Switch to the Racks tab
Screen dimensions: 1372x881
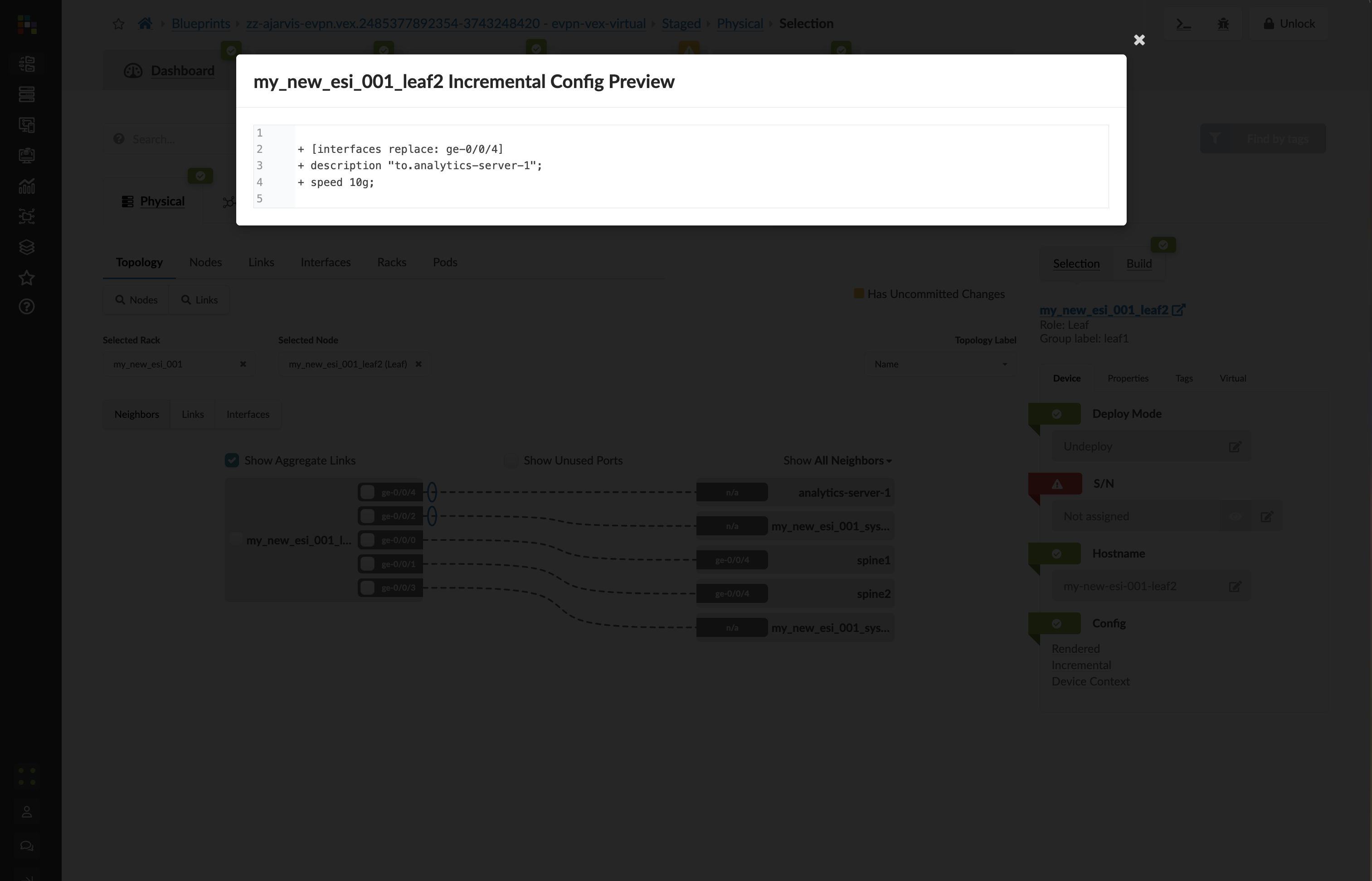[x=392, y=263]
